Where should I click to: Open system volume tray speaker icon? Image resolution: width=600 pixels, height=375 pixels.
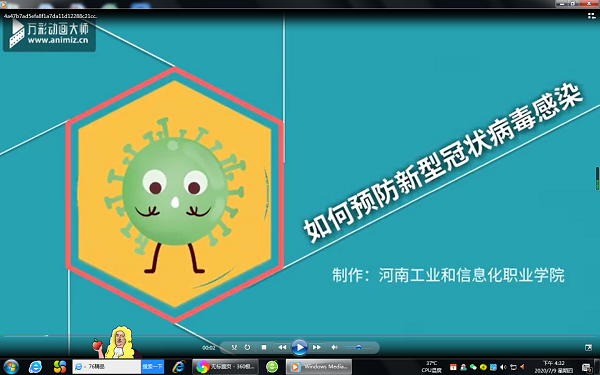(x=503, y=367)
